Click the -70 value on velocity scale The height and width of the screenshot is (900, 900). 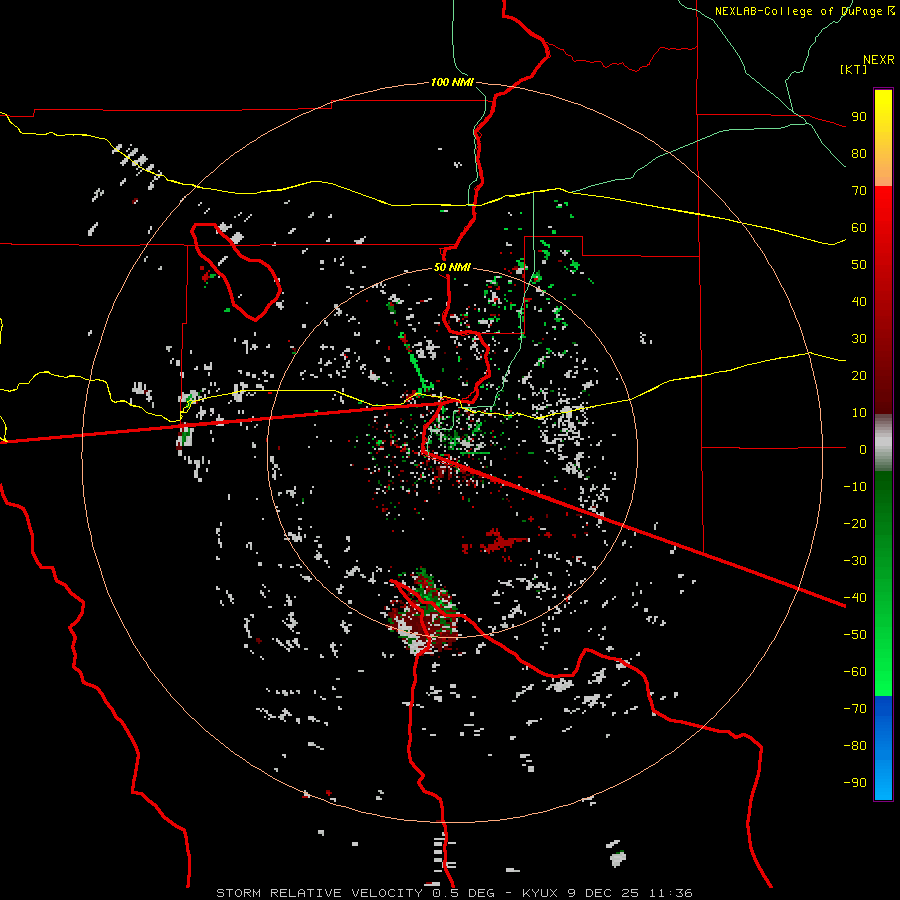tap(855, 708)
